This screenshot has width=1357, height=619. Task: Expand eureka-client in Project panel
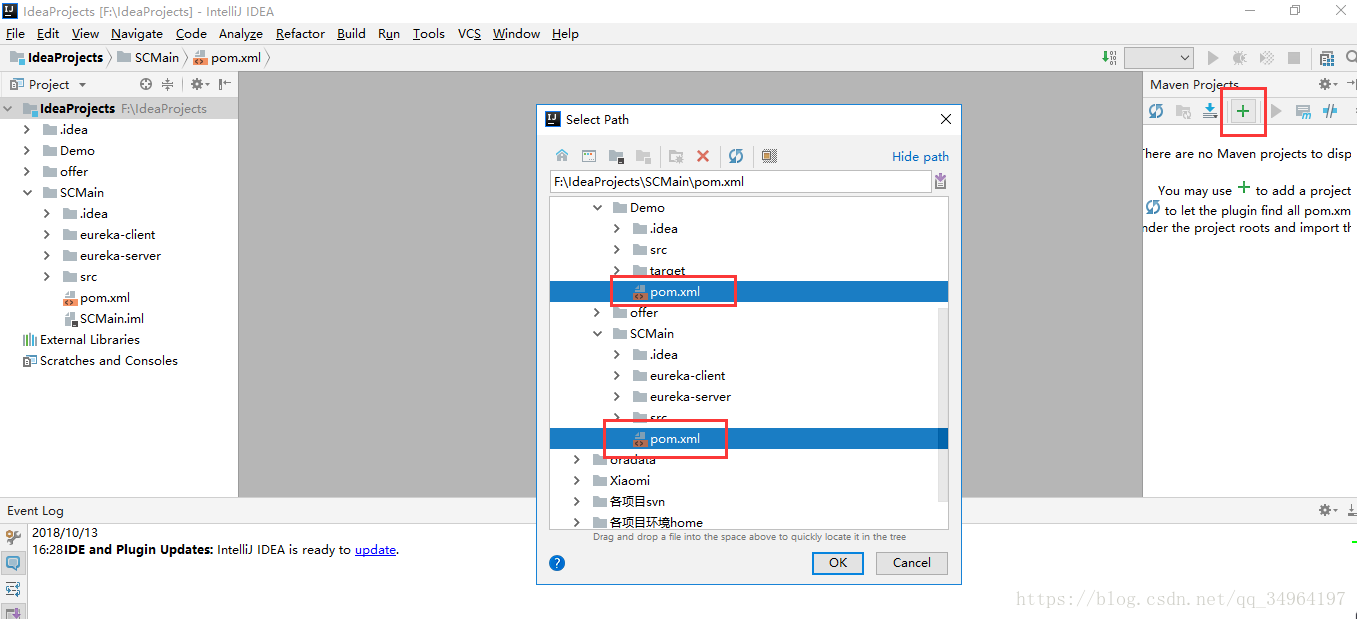click(47, 234)
